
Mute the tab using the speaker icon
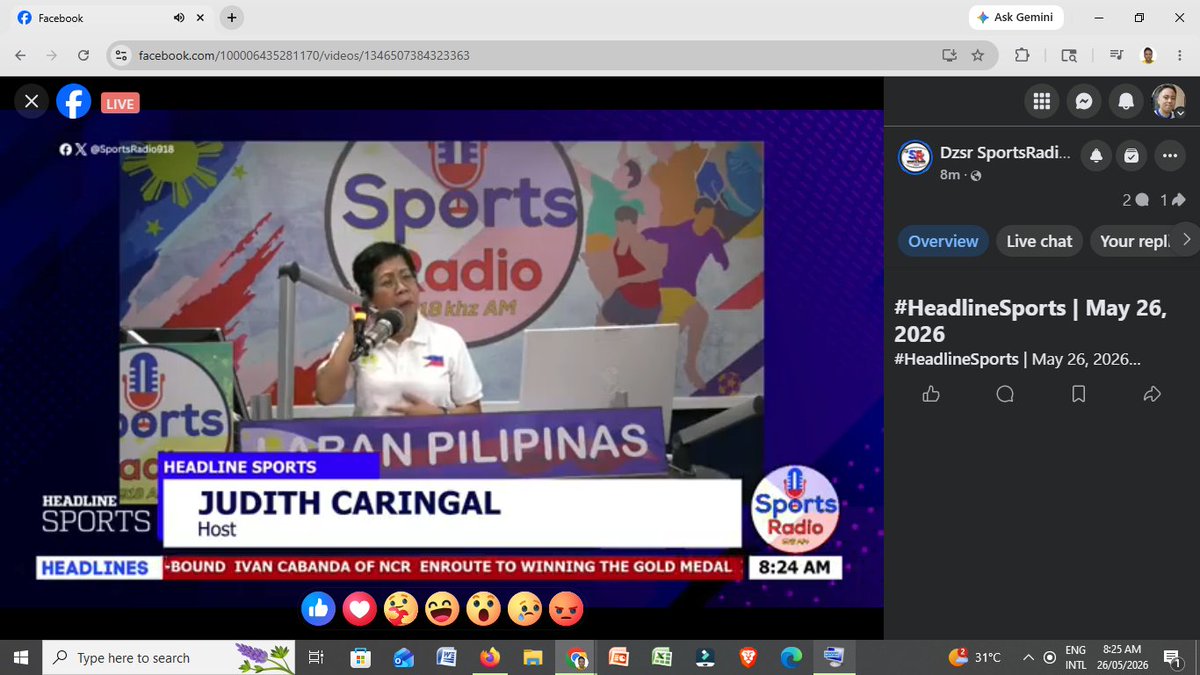click(179, 18)
